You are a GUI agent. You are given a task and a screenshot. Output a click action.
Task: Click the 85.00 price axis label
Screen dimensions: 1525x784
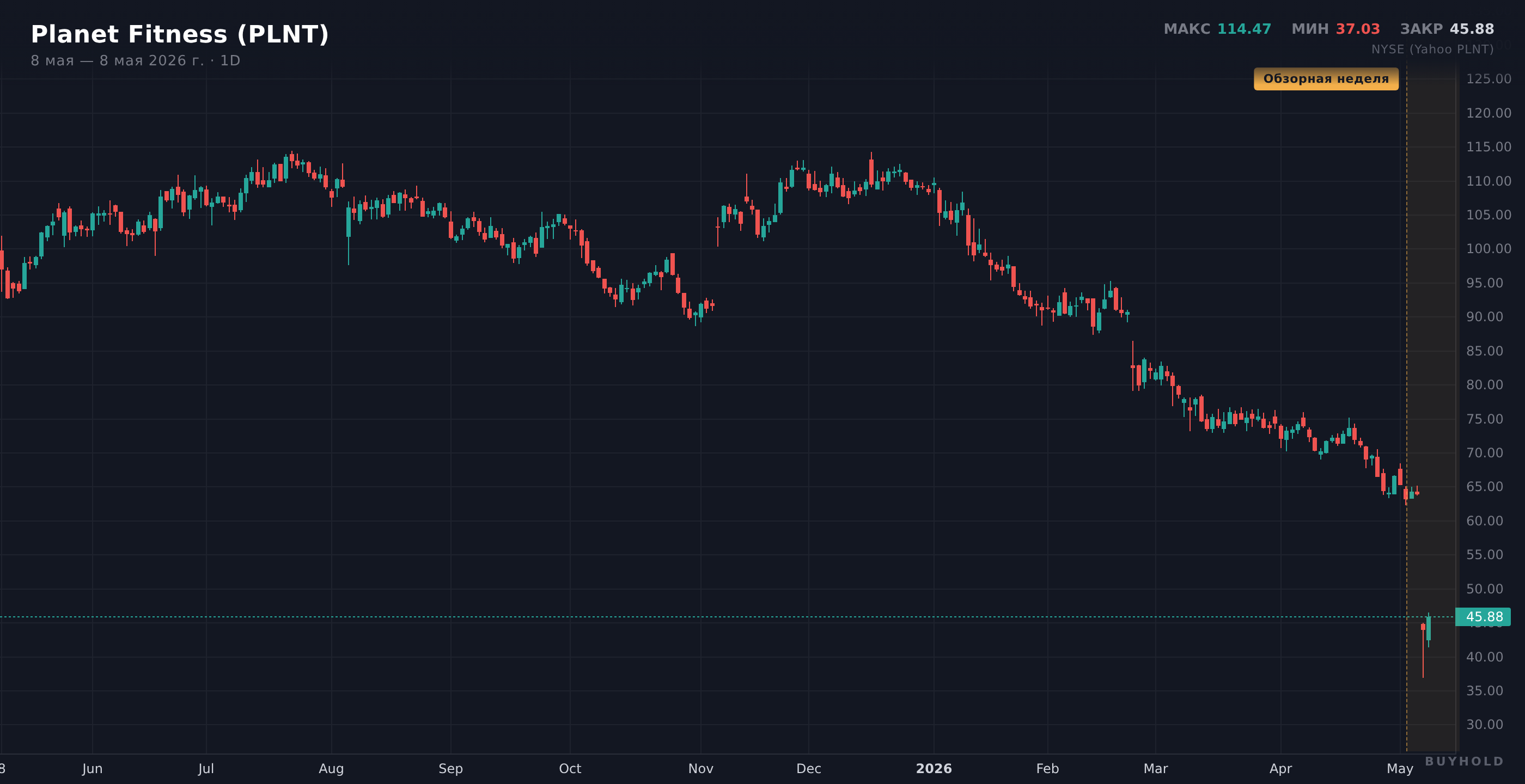pyautogui.click(x=1484, y=351)
